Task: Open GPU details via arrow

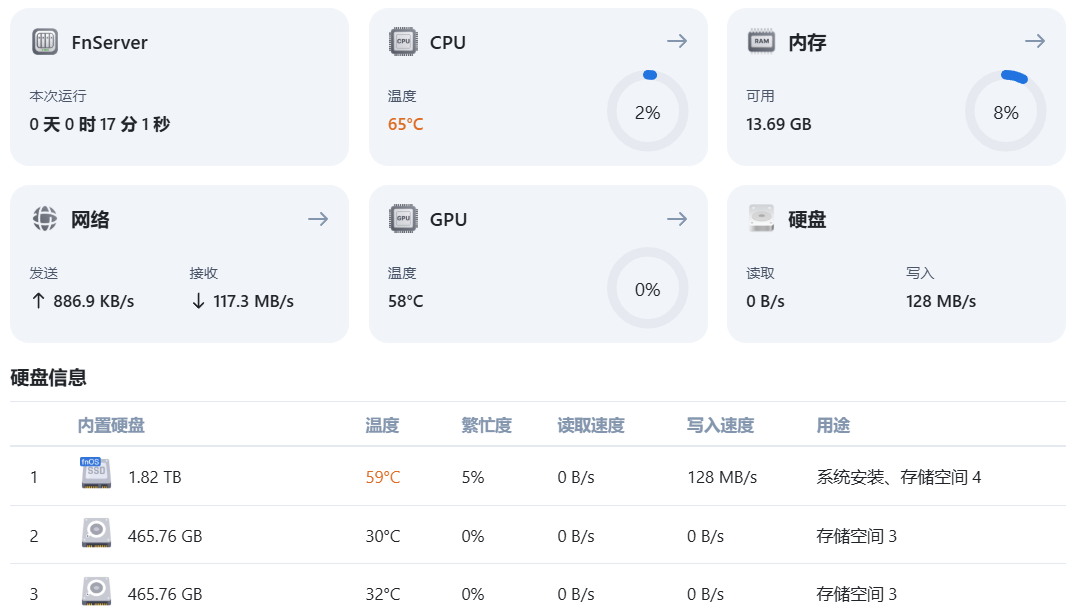Action: [677, 219]
